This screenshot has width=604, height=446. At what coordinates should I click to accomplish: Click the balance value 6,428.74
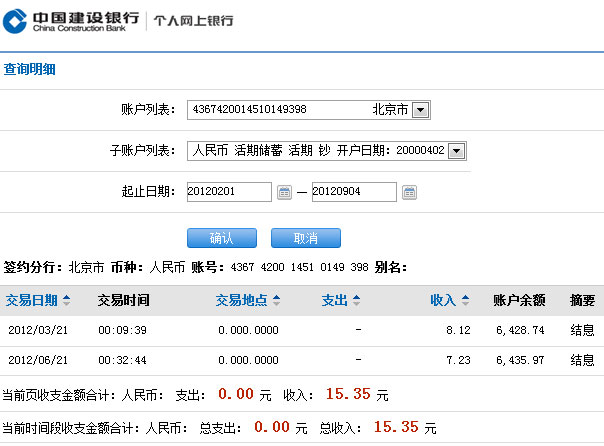tap(520, 330)
